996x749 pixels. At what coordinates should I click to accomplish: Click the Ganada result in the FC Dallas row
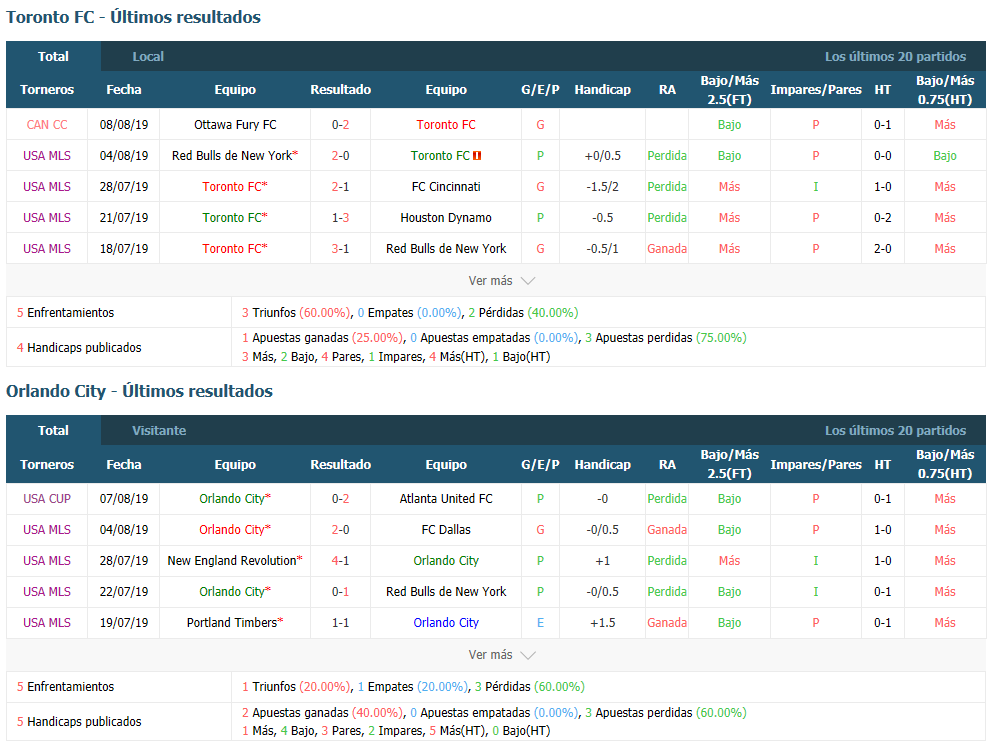click(667, 530)
